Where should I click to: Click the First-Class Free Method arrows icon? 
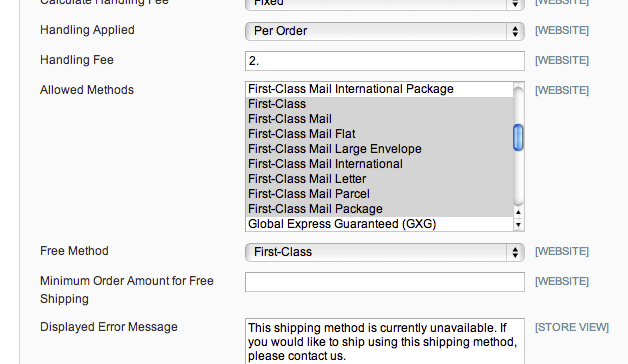coord(515,252)
